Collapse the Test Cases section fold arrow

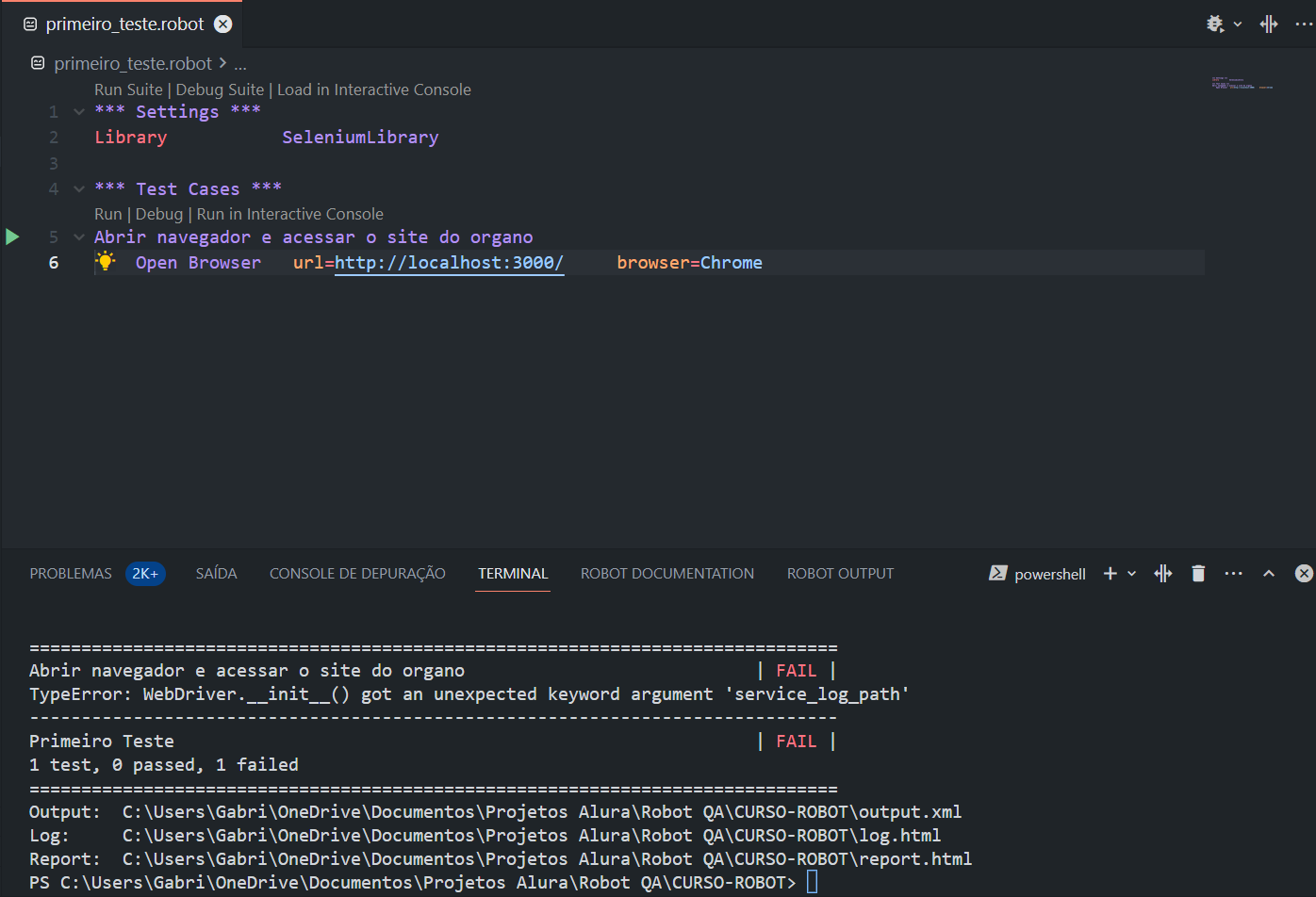point(79,189)
